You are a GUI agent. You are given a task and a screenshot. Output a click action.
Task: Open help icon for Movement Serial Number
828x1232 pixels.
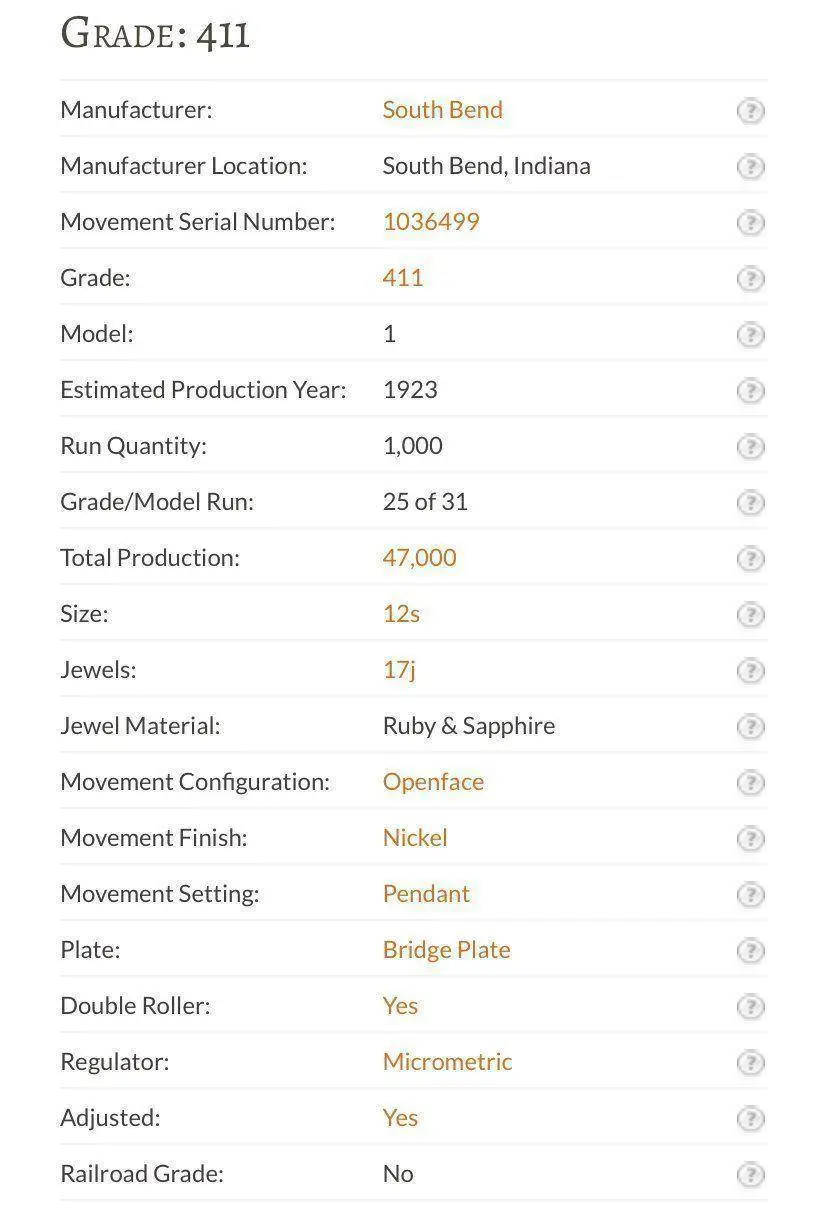[x=750, y=223]
